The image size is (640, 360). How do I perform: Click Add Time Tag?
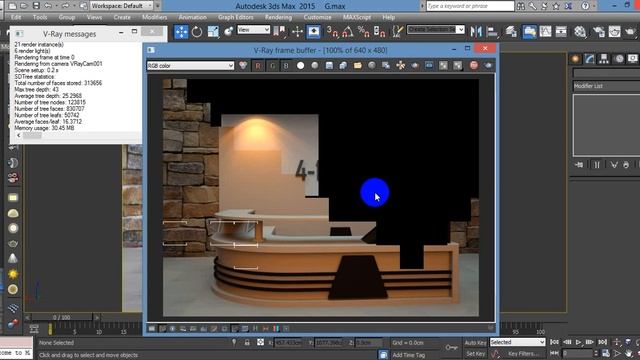click(x=409, y=355)
